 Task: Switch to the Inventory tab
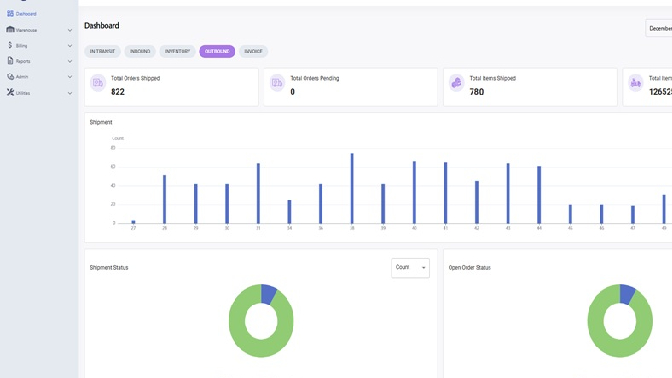tap(177, 51)
